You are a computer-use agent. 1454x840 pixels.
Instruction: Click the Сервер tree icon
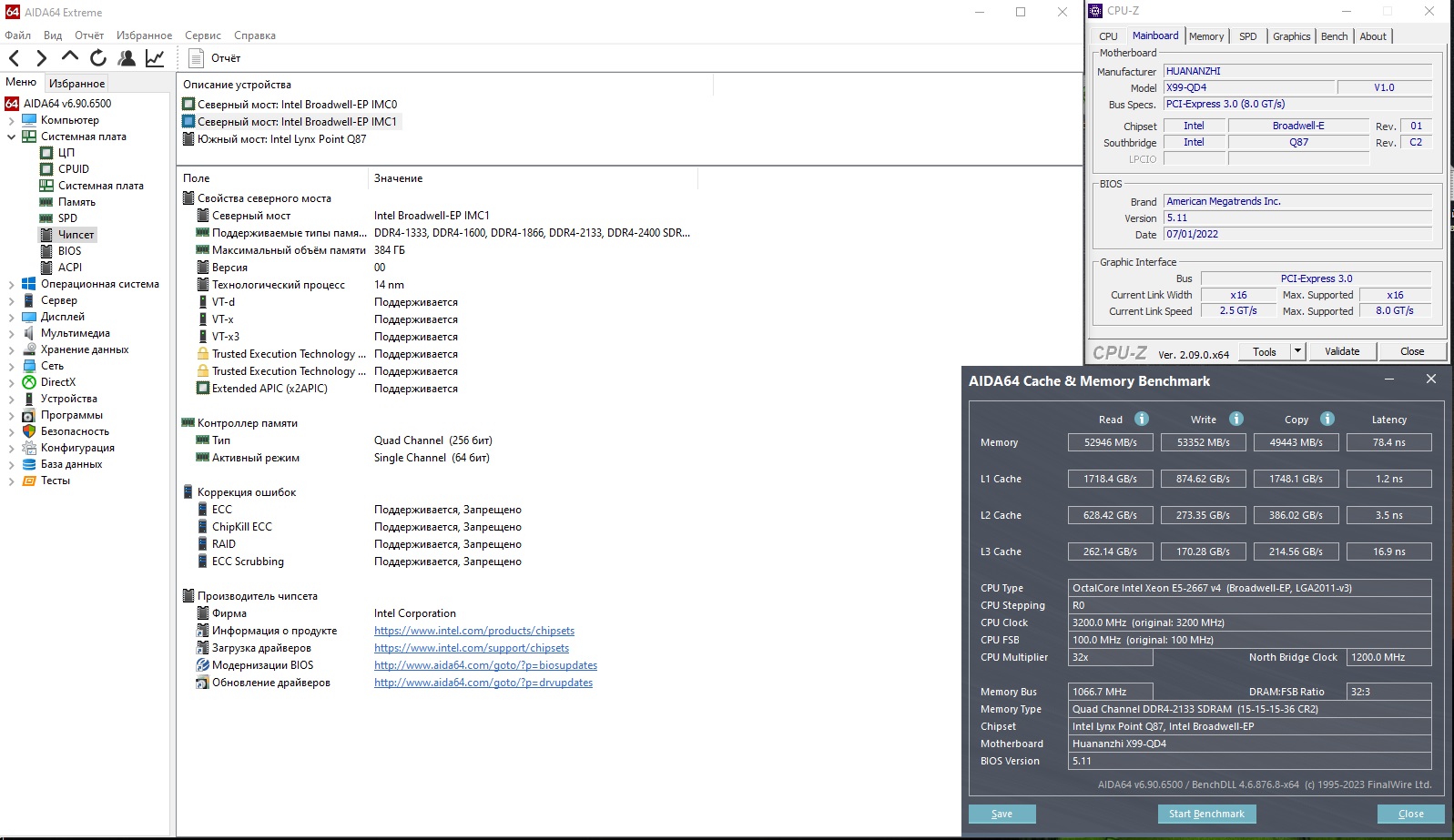[x=29, y=300]
